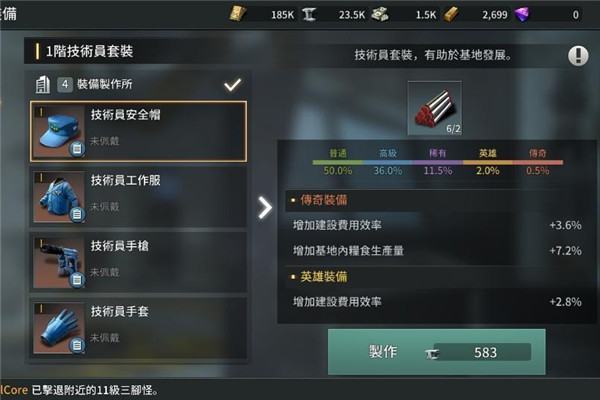Expand details with the right chevron arrow

(x=264, y=208)
